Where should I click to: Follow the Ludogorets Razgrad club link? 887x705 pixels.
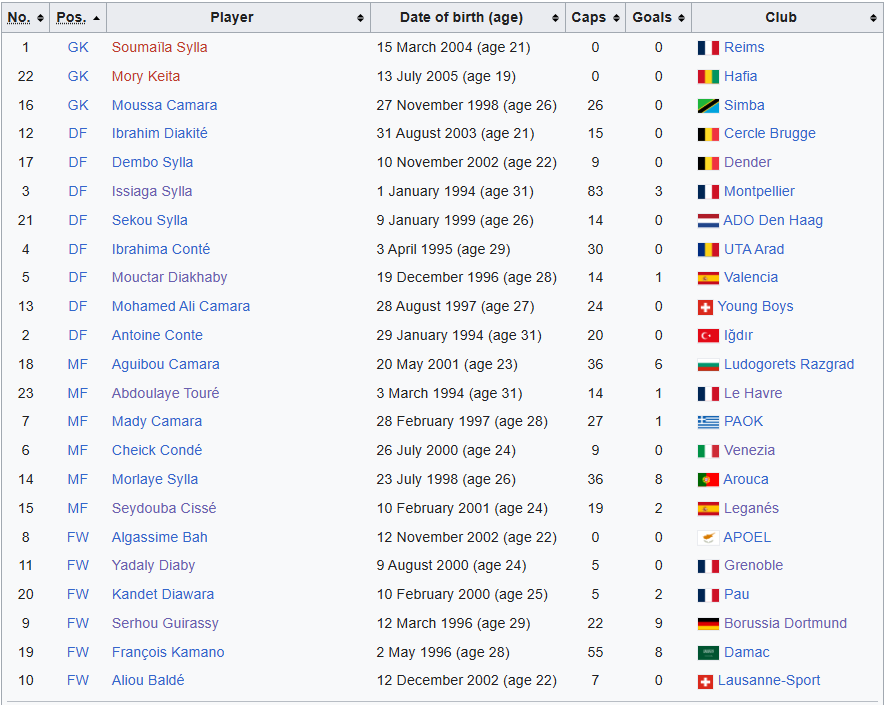pyautogui.click(x=789, y=364)
